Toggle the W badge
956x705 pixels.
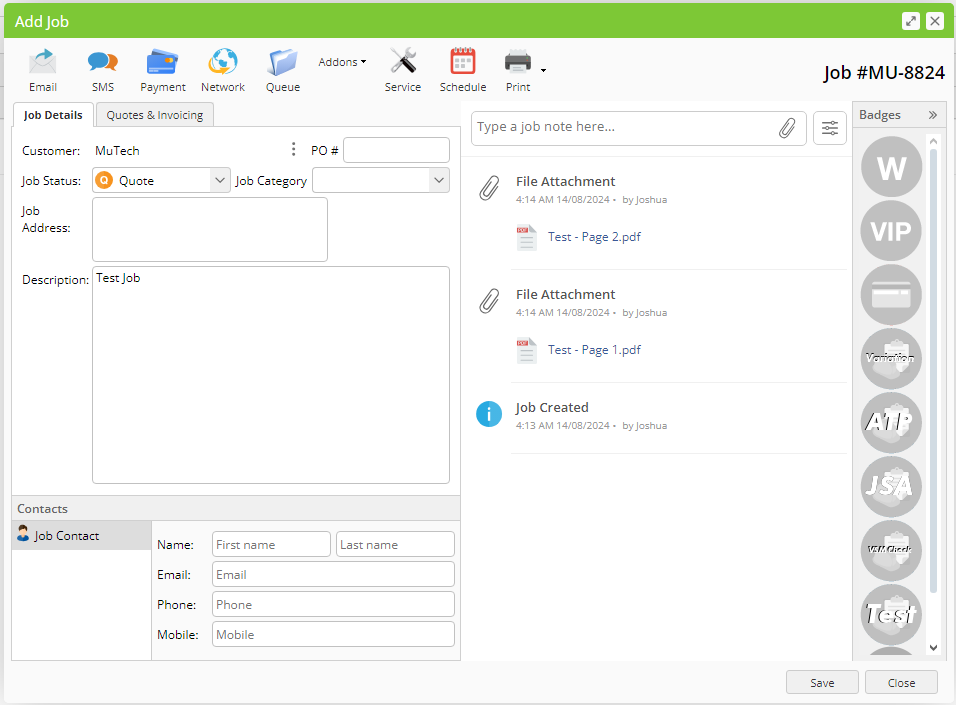coord(891,167)
